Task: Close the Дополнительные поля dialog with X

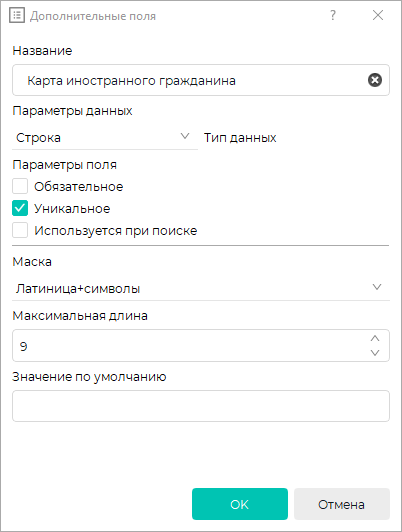Action: point(378,15)
